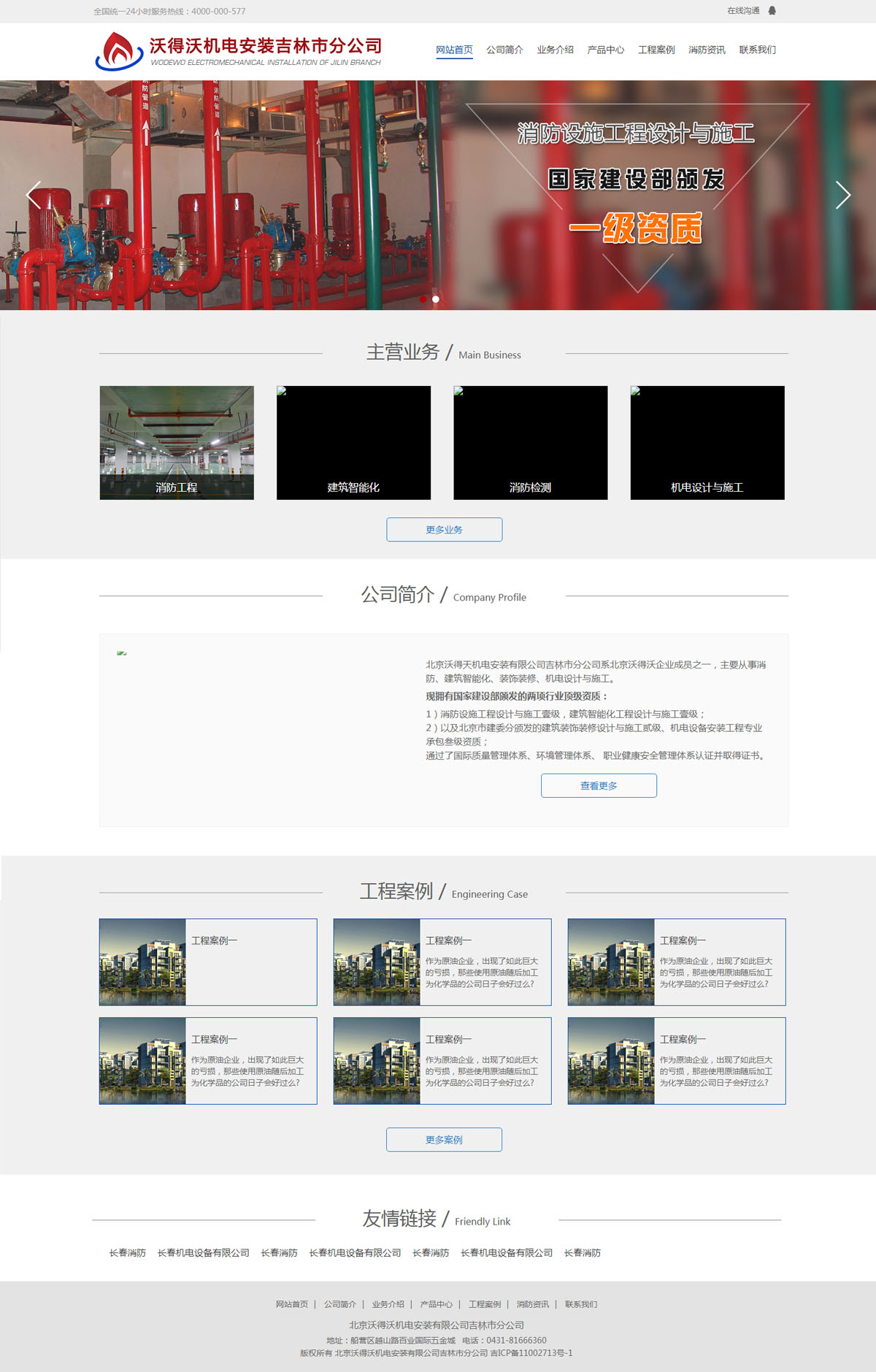Open the 机电设计与施工 business tile
This screenshot has height=1372, width=876.
pyautogui.click(x=707, y=442)
